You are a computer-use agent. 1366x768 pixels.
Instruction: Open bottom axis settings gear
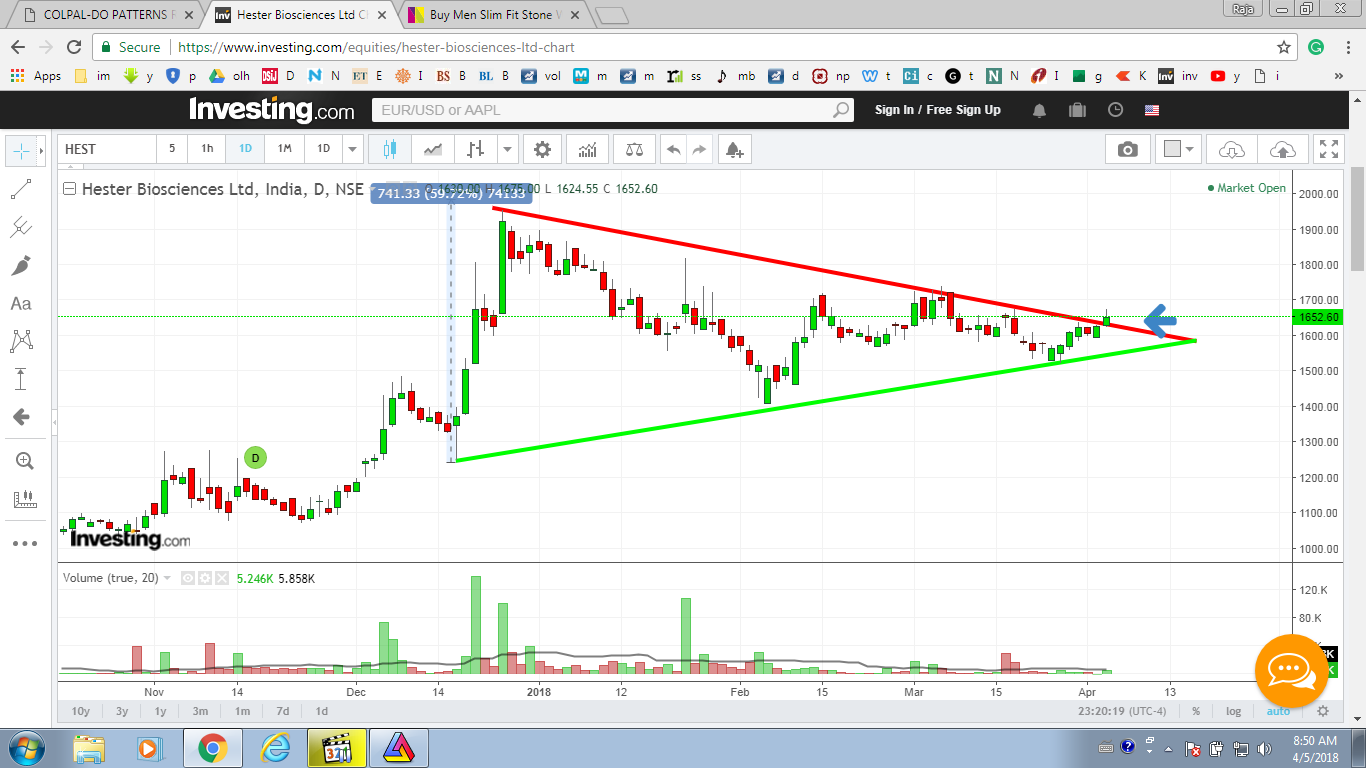coord(1323,711)
